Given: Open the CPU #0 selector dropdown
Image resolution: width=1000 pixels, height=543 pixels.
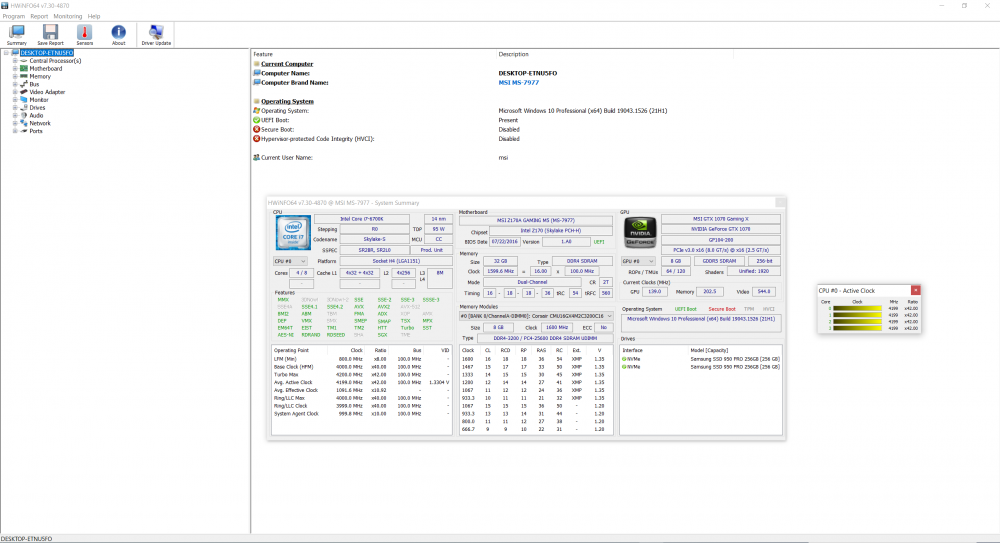Looking at the screenshot, I should [x=290, y=261].
